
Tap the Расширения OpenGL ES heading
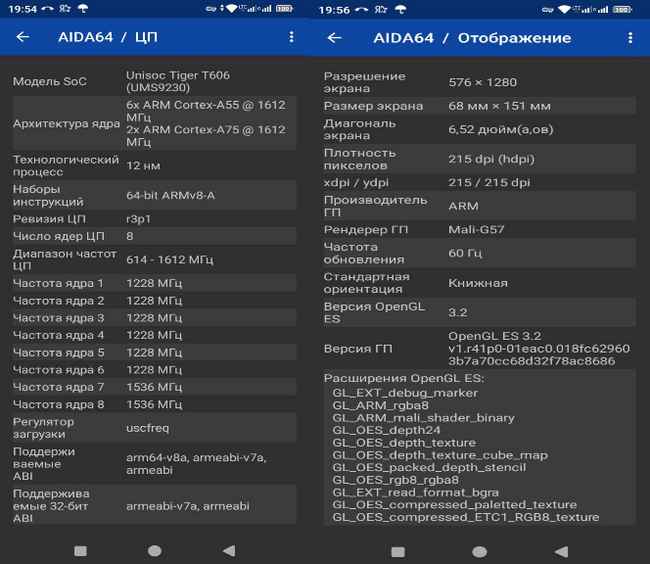click(x=404, y=378)
